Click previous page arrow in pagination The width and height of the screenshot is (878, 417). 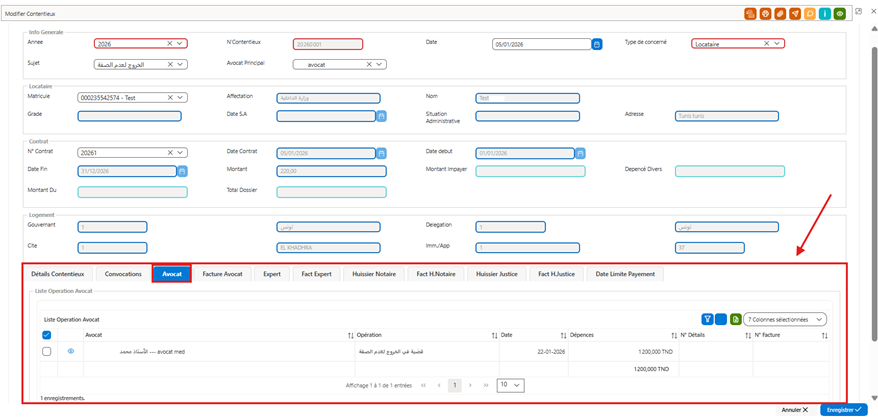click(440, 385)
